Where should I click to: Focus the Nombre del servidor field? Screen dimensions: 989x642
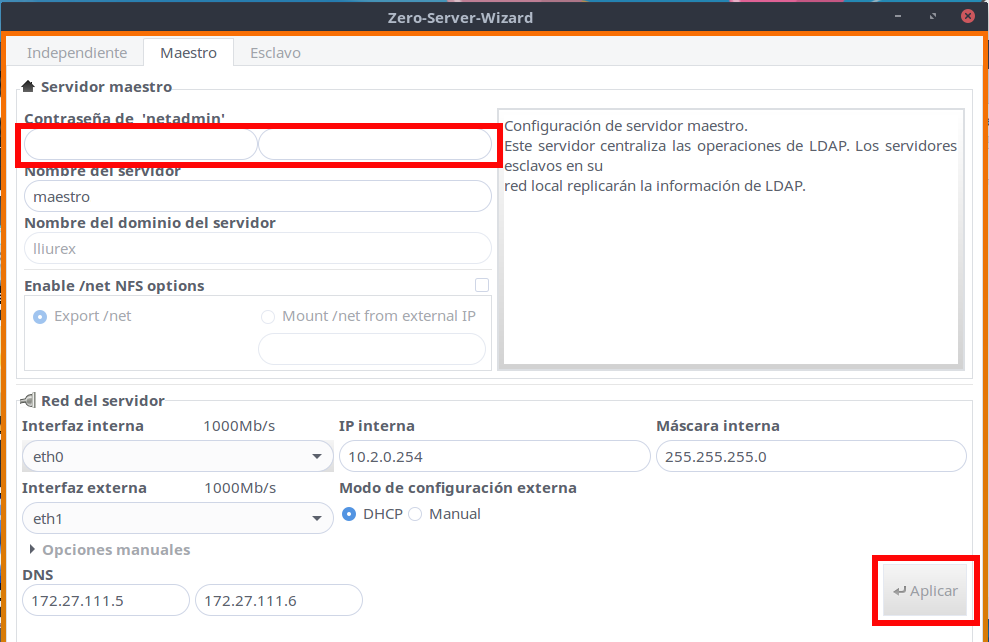click(x=257, y=197)
